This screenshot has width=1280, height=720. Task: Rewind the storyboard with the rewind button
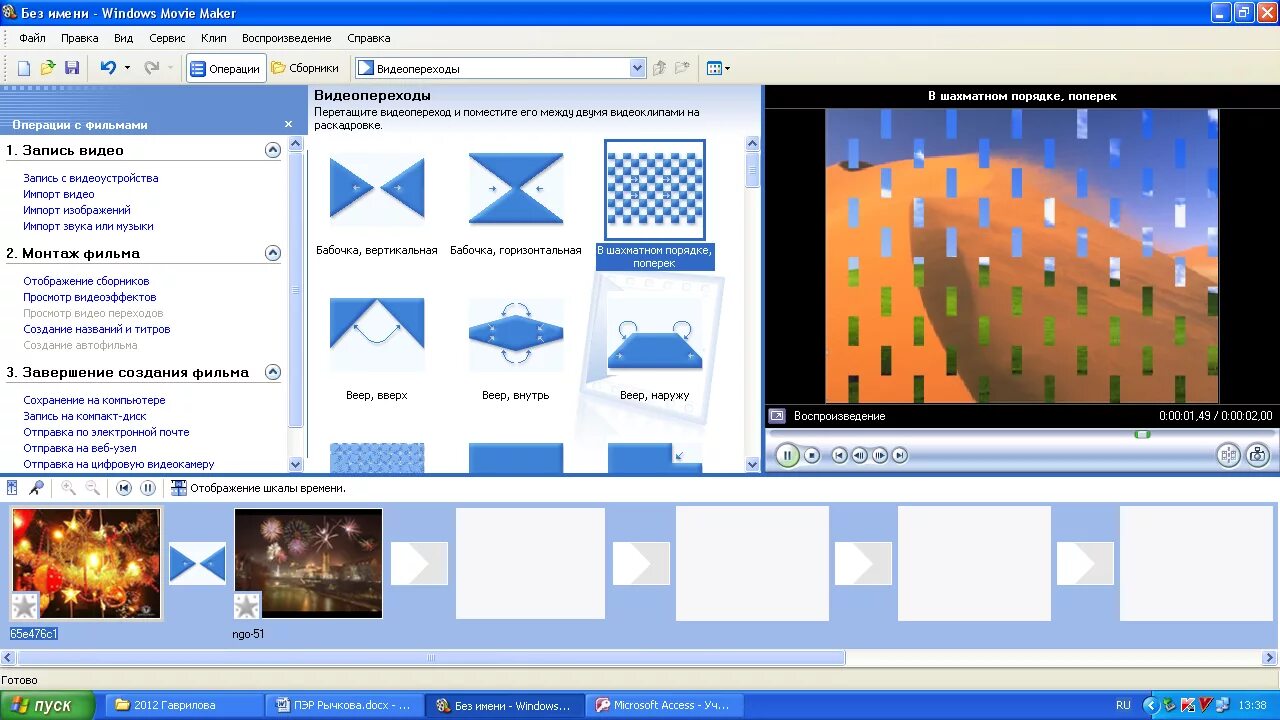click(x=124, y=488)
